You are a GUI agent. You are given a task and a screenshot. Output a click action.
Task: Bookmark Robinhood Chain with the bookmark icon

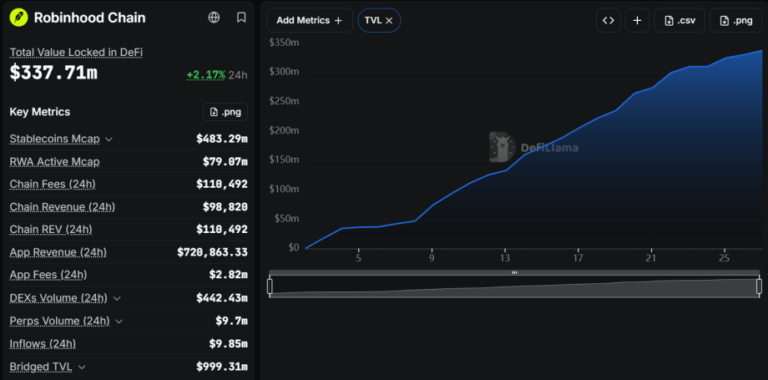pos(241,18)
